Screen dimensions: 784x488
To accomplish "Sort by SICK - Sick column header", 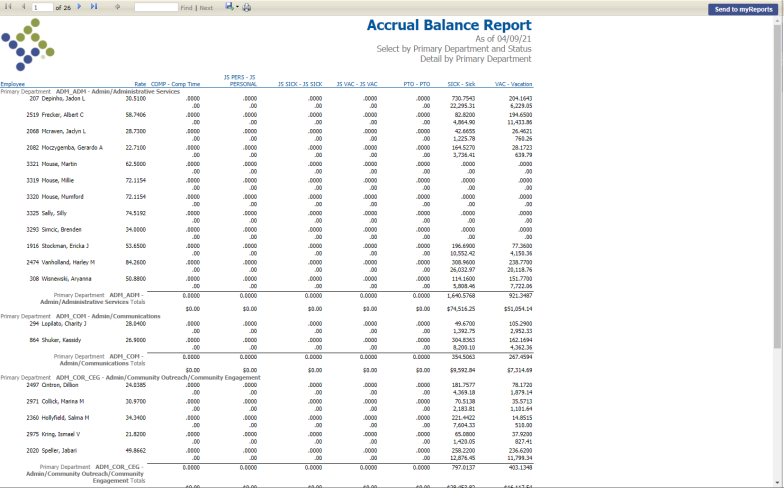I will (x=461, y=84).
